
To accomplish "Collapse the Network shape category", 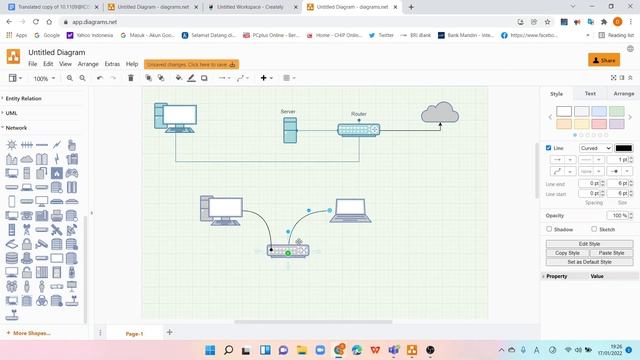I will (16, 128).
